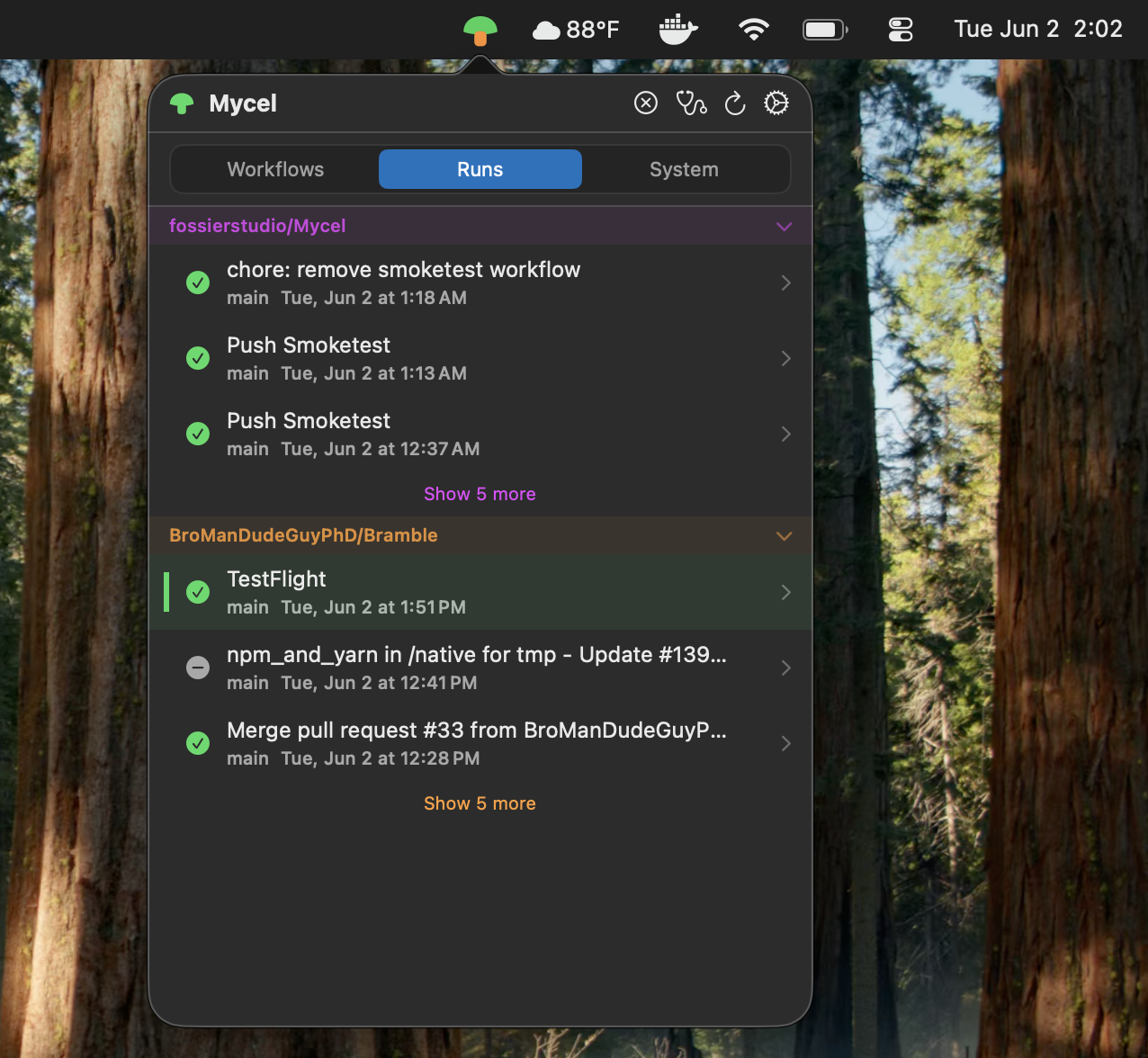The height and width of the screenshot is (1058, 1148).
Task: Open details chevron for Merge pull request #33
Action: click(x=786, y=743)
